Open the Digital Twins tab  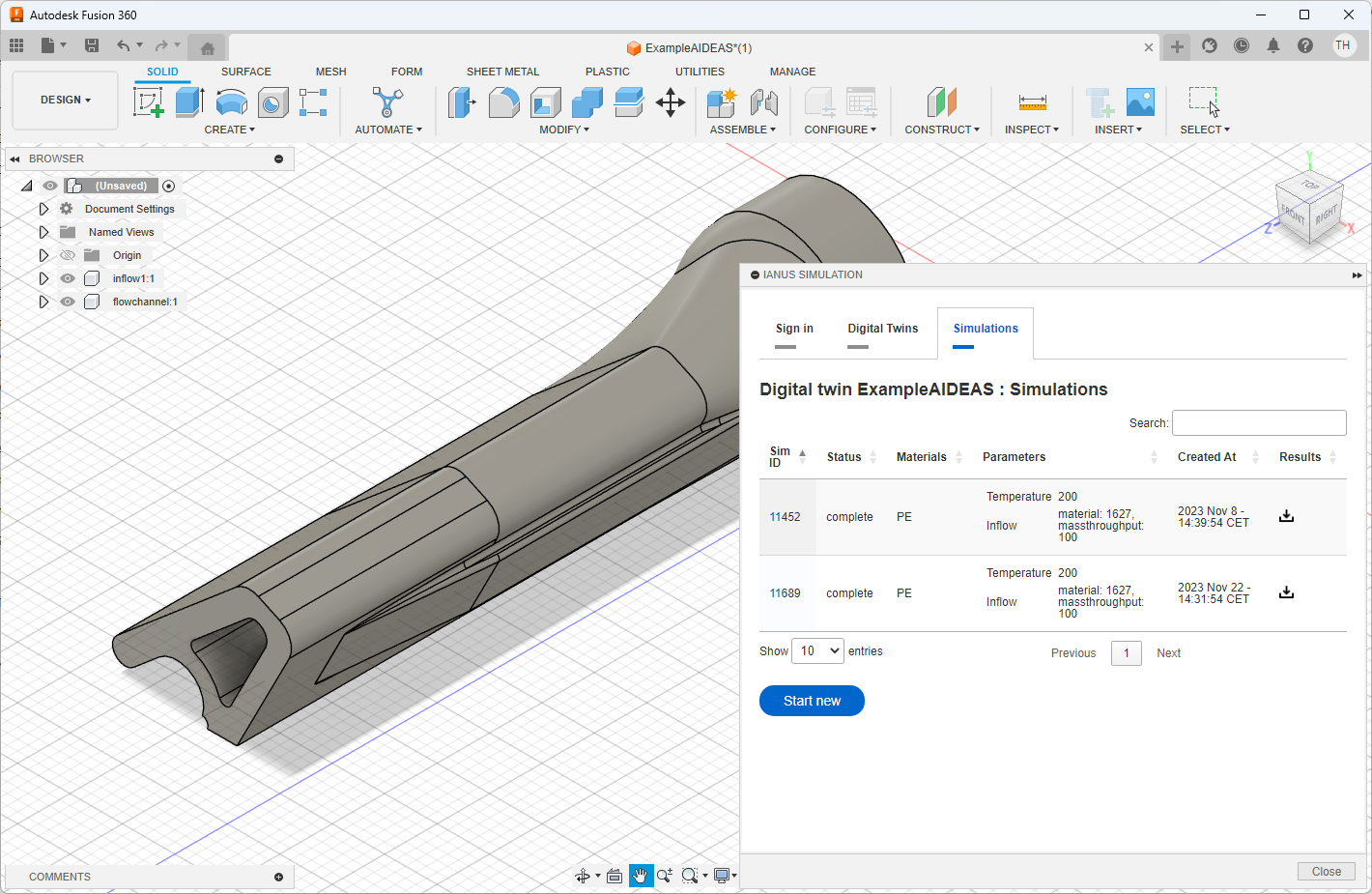point(882,329)
